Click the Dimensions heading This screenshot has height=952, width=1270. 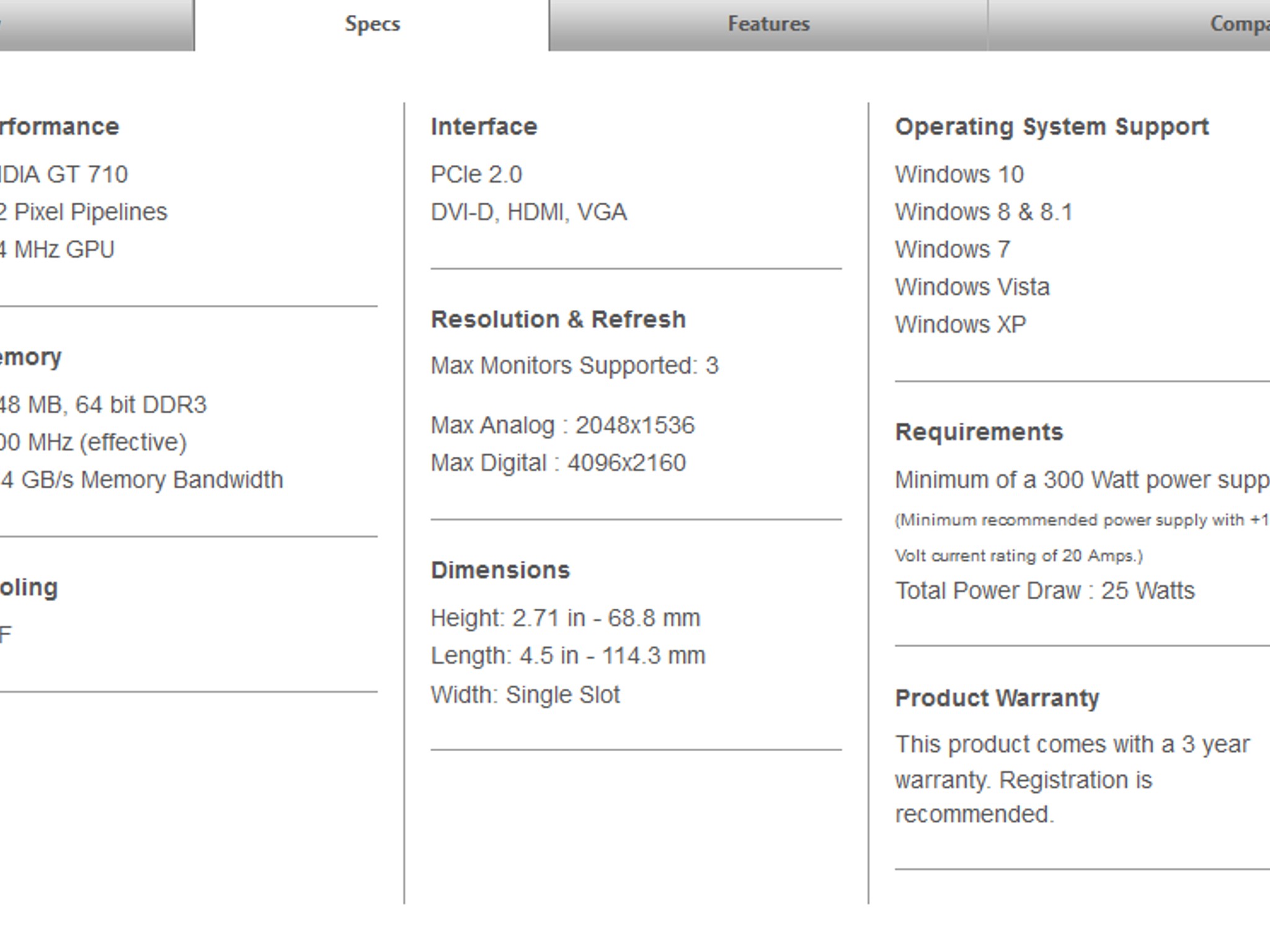point(500,570)
